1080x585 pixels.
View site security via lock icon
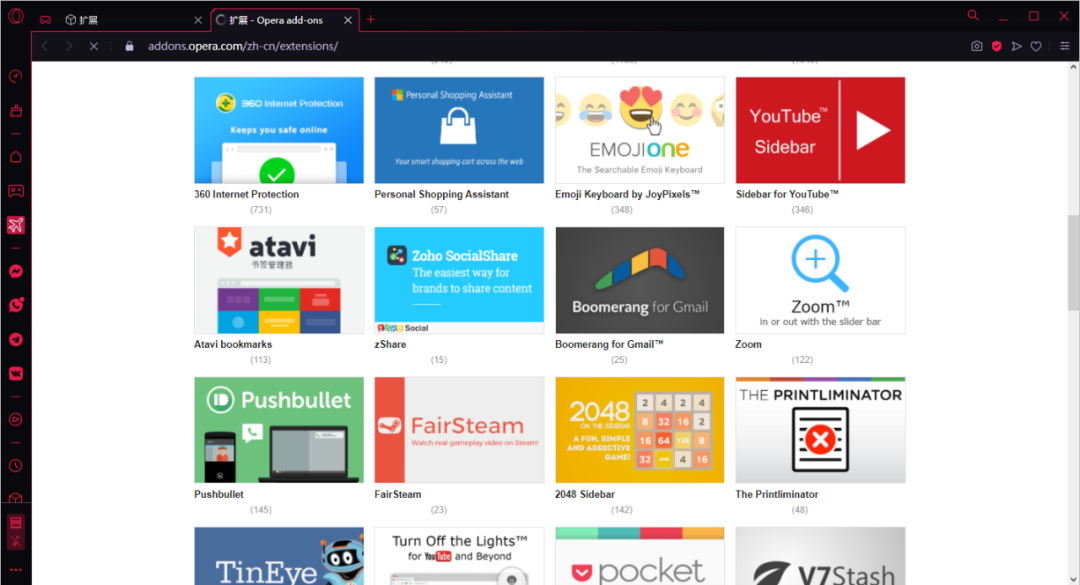(129, 46)
